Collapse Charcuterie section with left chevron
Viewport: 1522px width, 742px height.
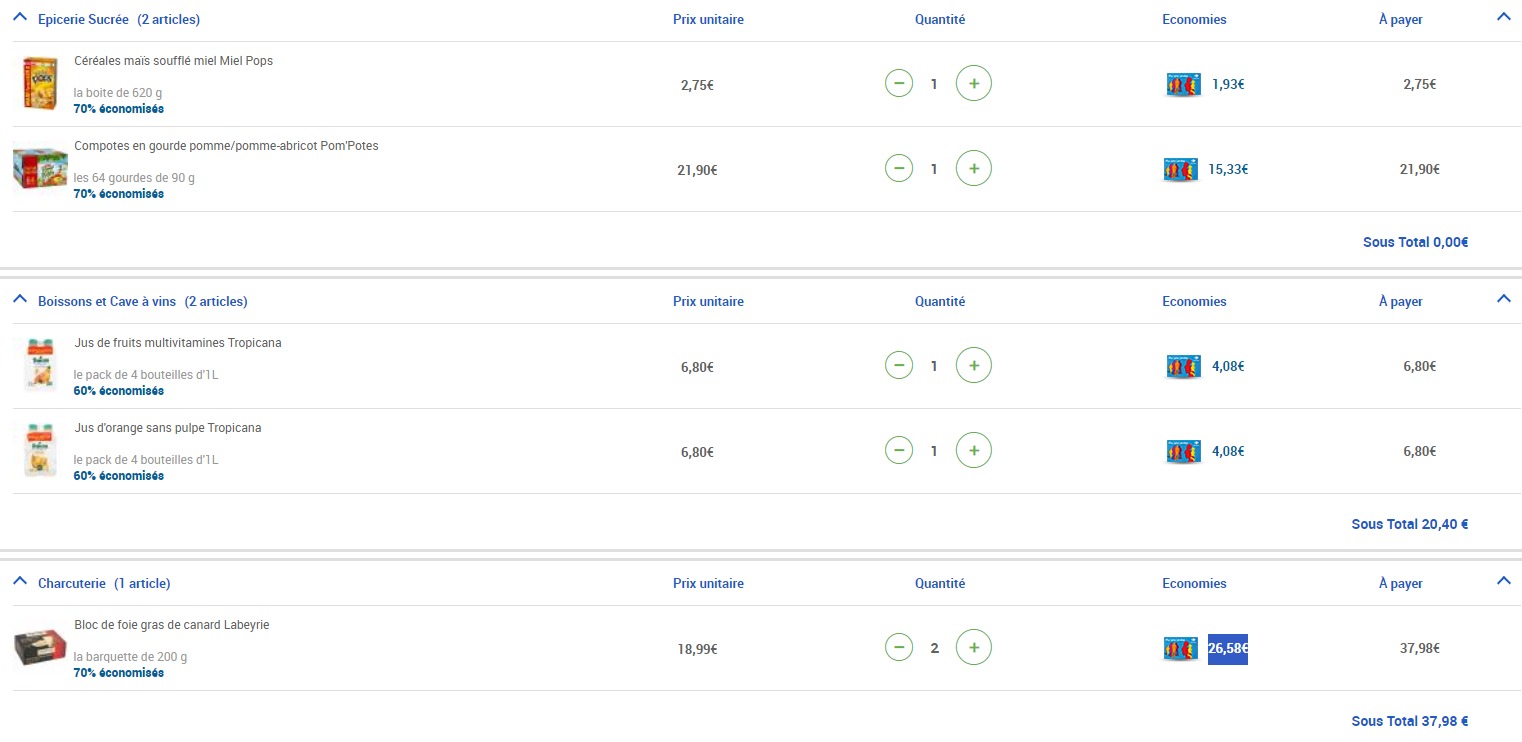pos(20,581)
